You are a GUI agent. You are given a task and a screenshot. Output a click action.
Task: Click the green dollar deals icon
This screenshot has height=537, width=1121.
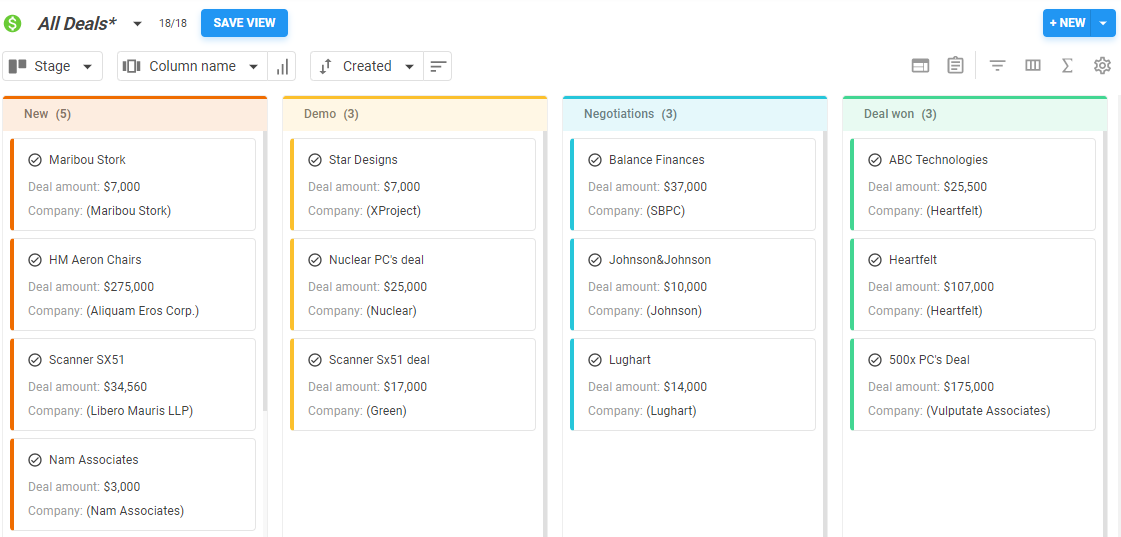pyautogui.click(x=13, y=23)
